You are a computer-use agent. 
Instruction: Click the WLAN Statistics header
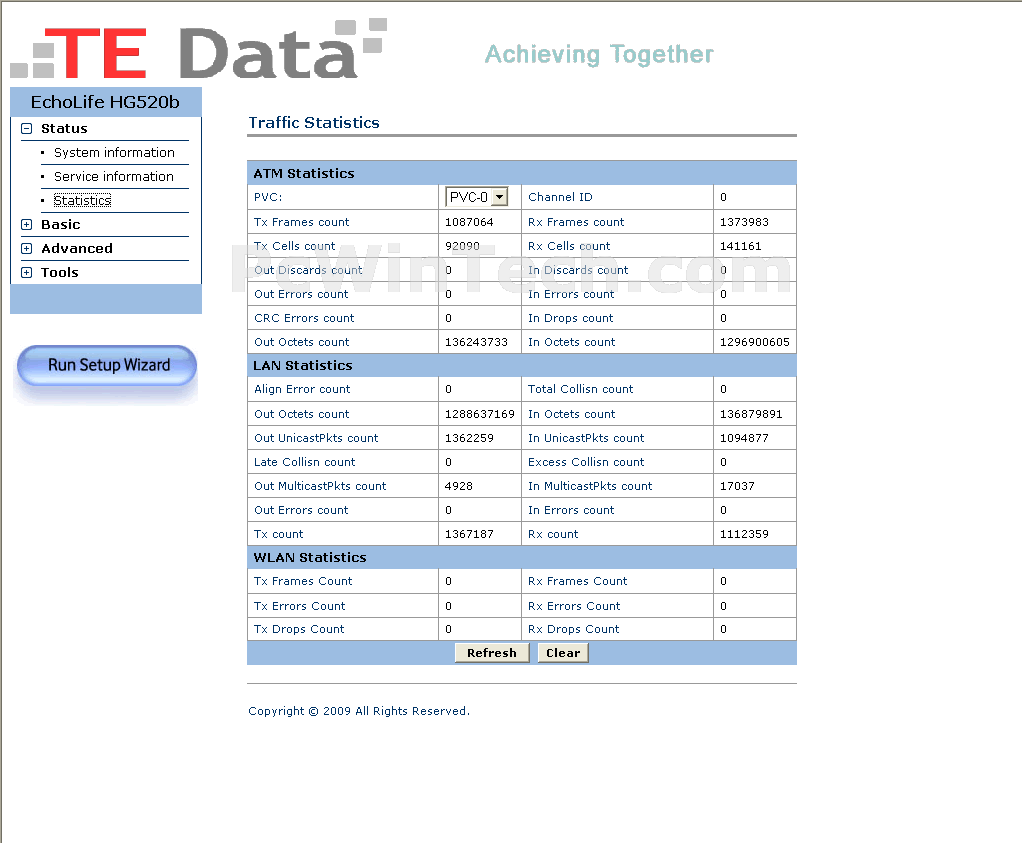[x=310, y=557]
